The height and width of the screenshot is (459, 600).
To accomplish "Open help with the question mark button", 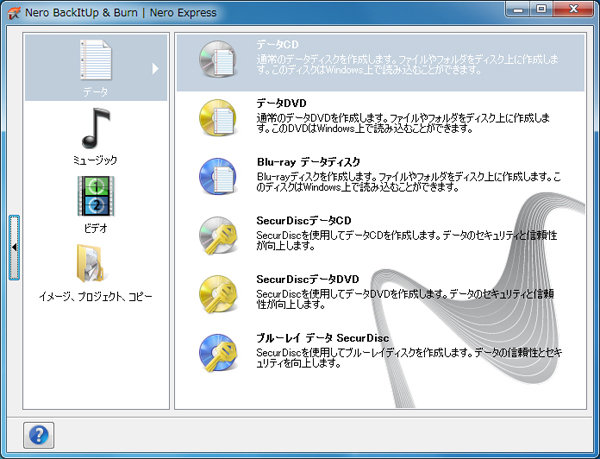I will (39, 435).
